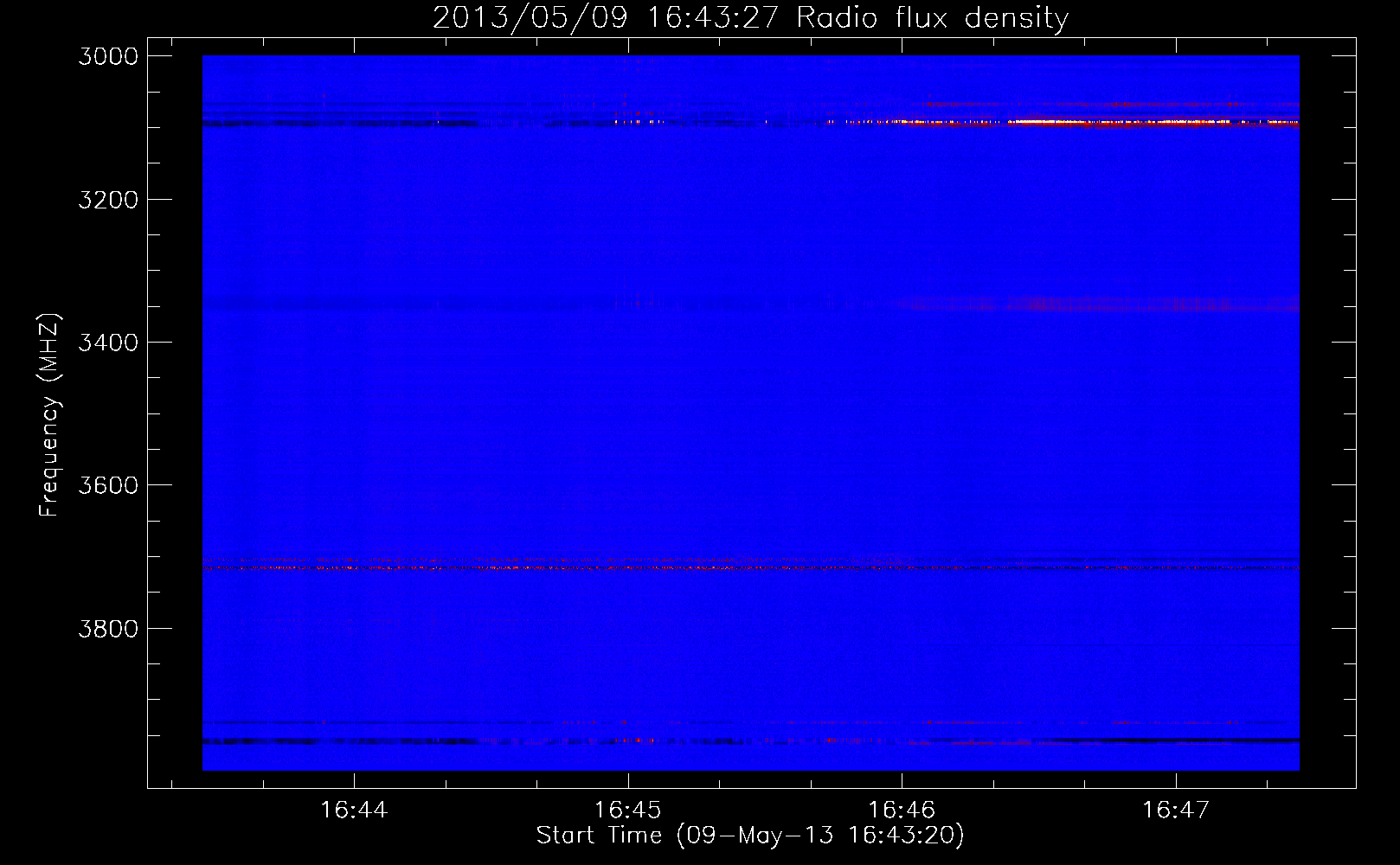Screen dimensions: 1400x865
Task: Select the 3200 frequency axis label
Action: coord(108,199)
